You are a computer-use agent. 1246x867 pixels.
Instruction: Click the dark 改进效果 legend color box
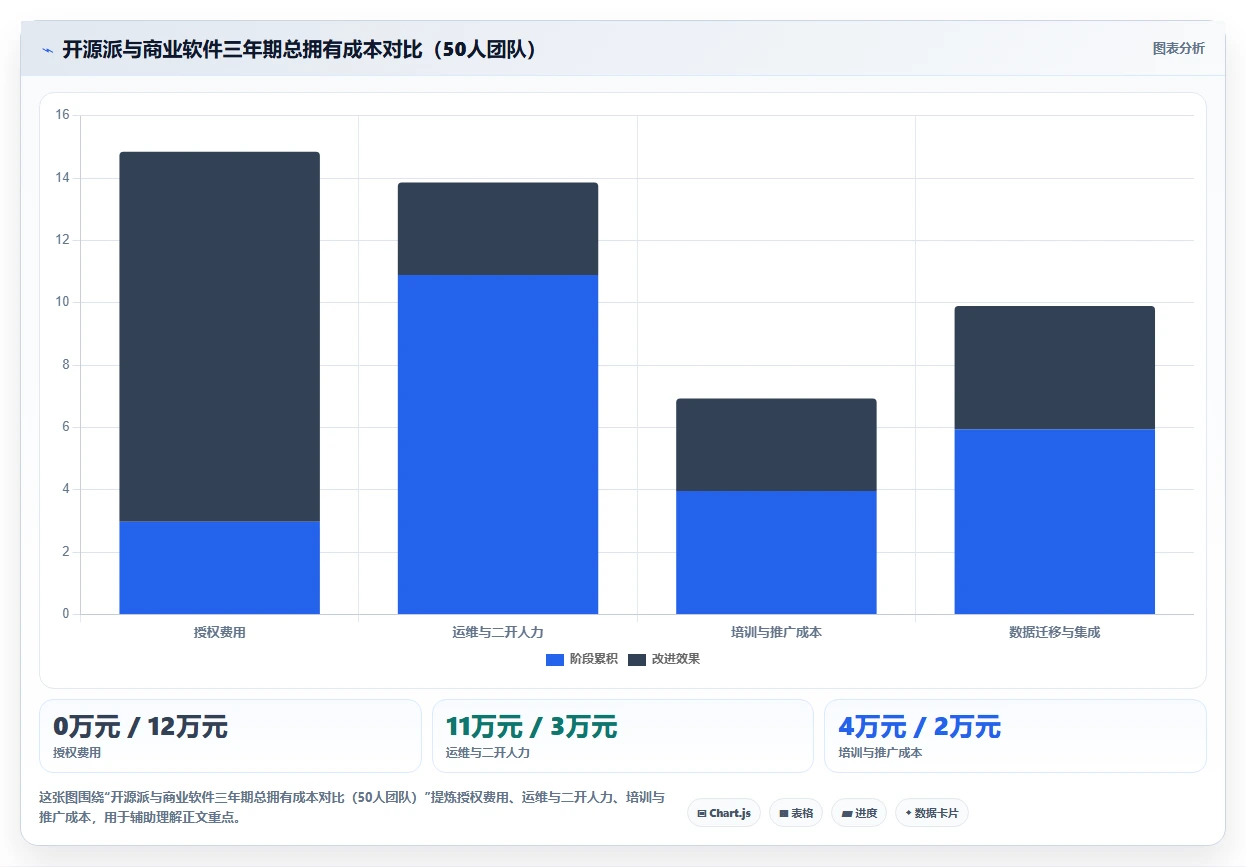[x=637, y=659]
